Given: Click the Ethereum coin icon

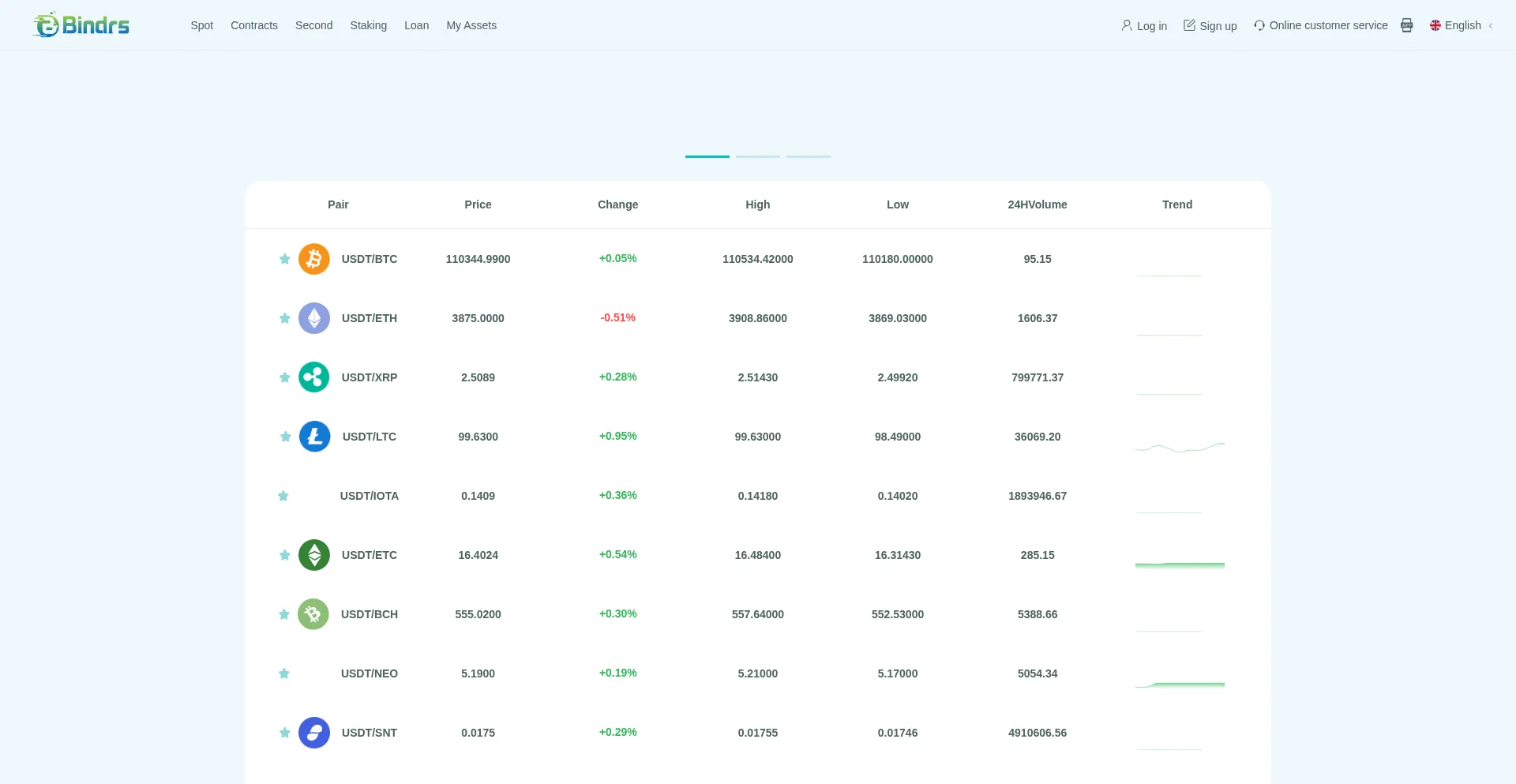Looking at the screenshot, I should pyautogui.click(x=313, y=318).
